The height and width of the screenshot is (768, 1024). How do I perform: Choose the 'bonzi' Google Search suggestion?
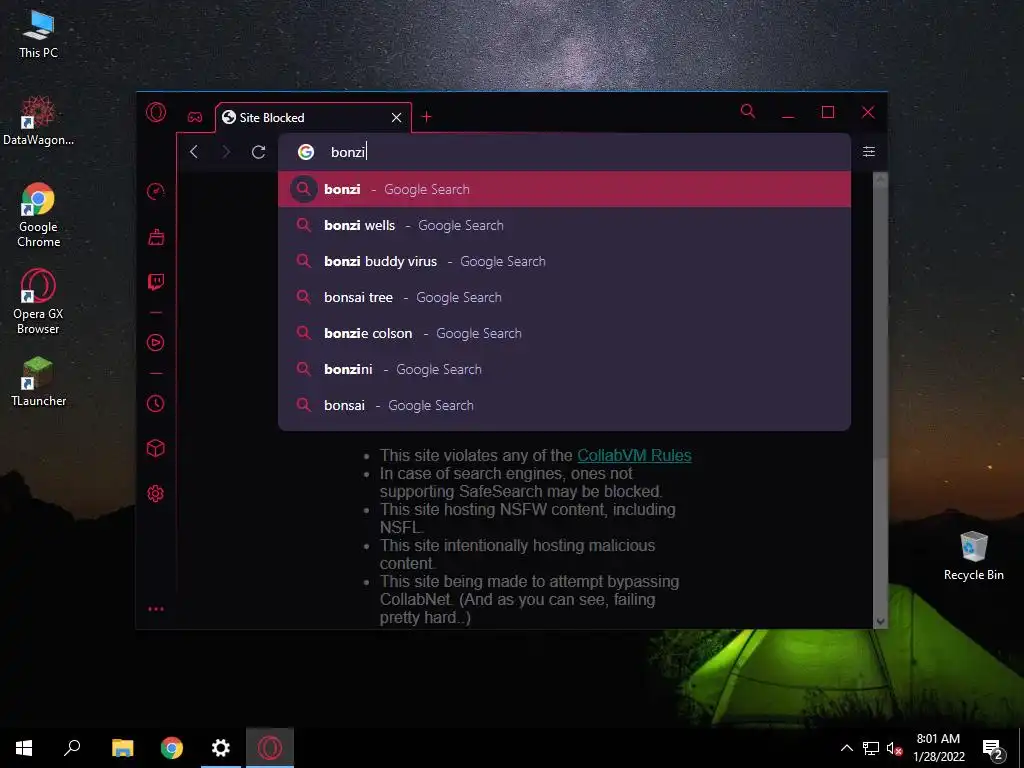pos(564,189)
